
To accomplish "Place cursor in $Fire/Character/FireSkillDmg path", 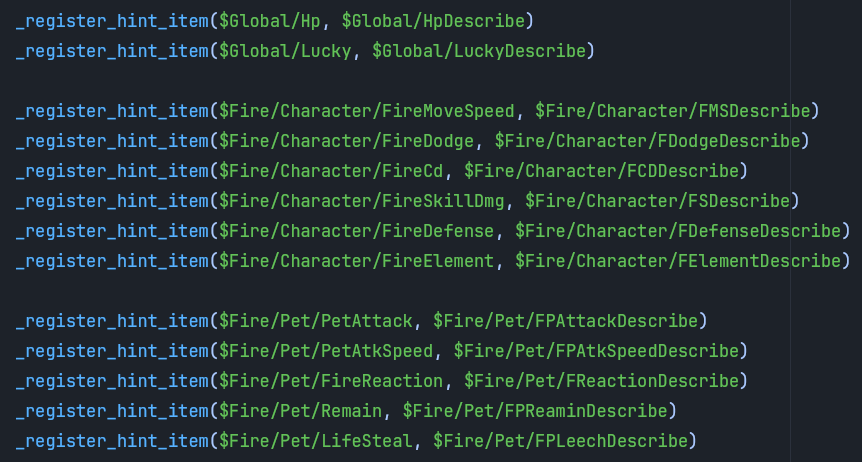I will [x=362, y=201].
